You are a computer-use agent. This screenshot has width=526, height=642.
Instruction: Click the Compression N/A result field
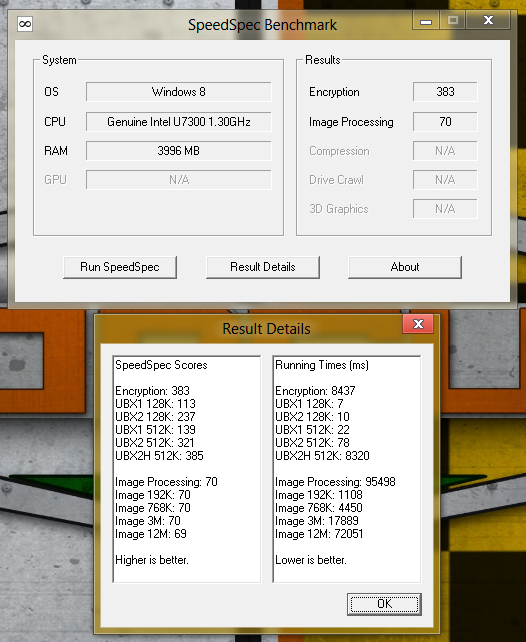(445, 151)
